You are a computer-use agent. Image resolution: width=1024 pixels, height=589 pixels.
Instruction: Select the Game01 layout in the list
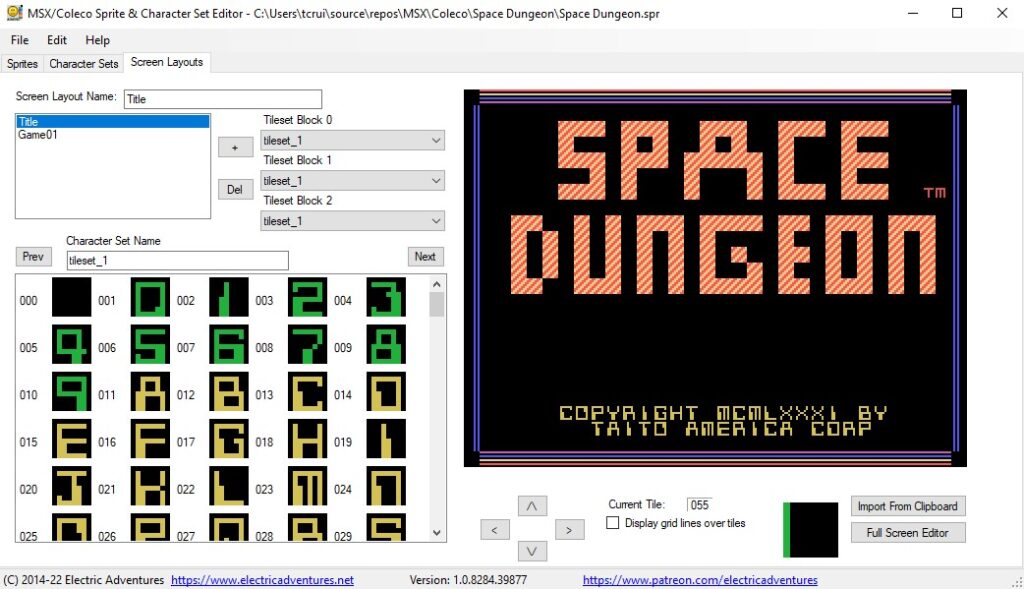(112, 135)
